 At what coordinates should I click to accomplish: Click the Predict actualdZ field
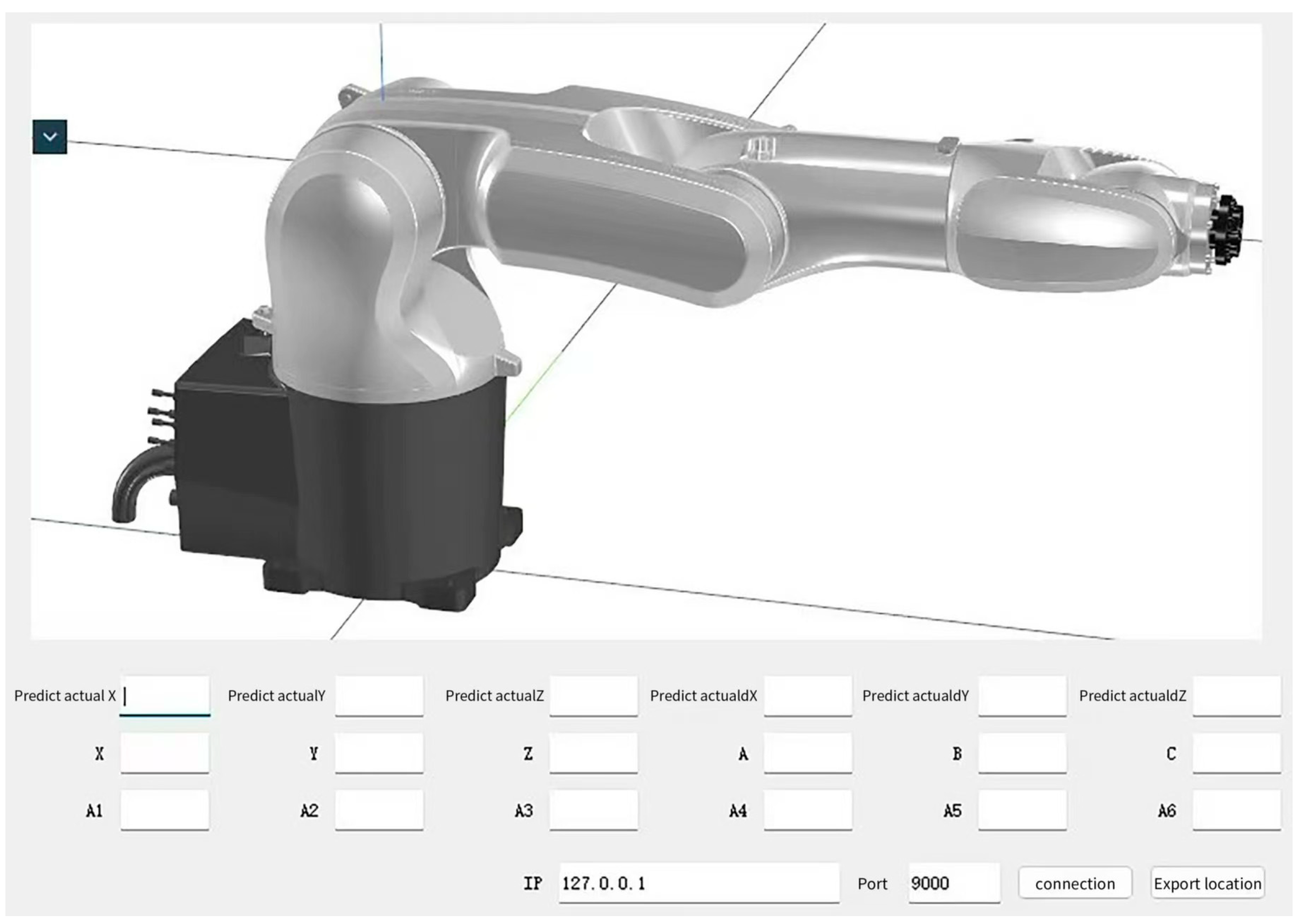[x=1236, y=695]
